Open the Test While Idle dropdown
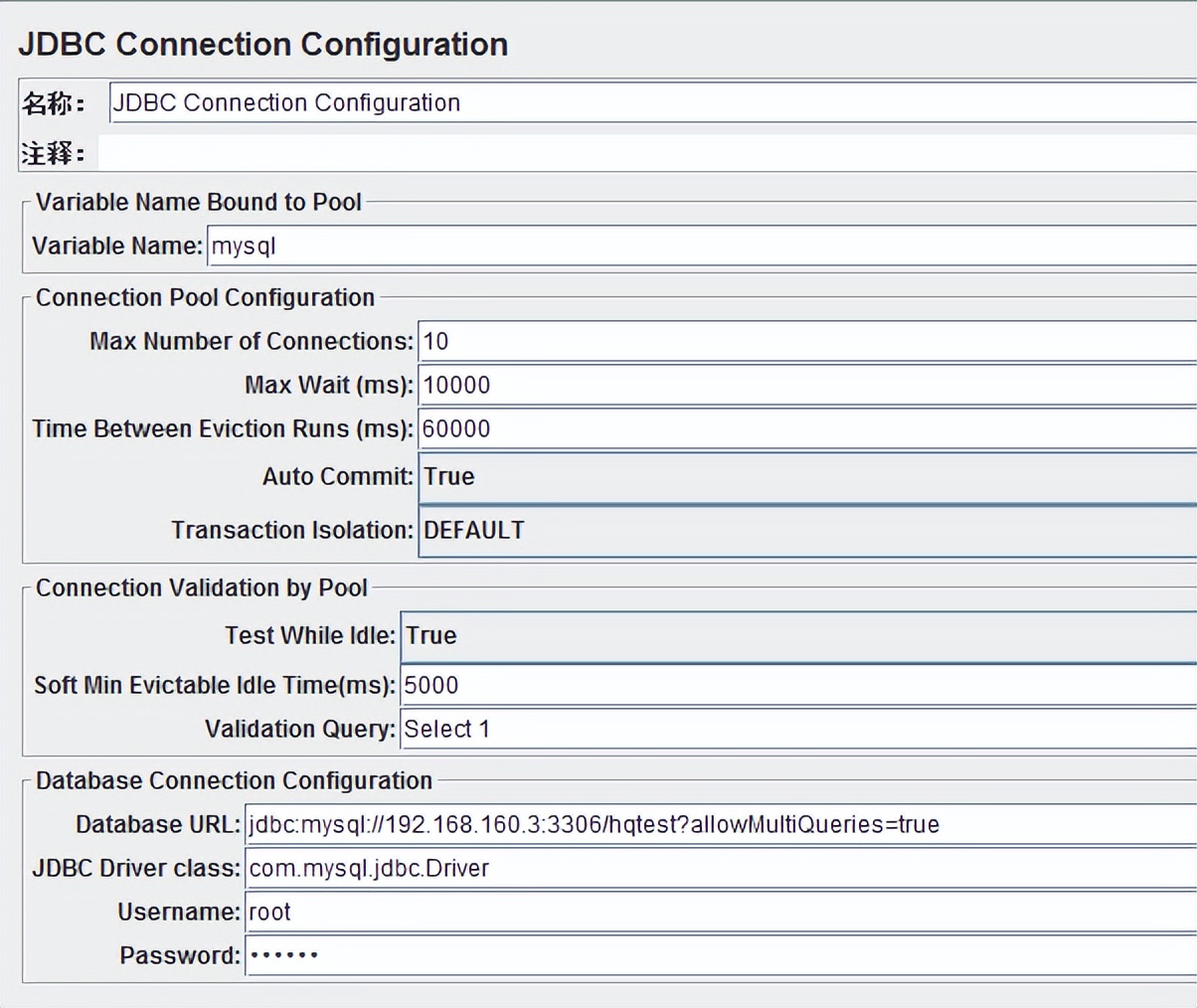Image resolution: width=1197 pixels, height=1008 pixels. [x=797, y=636]
